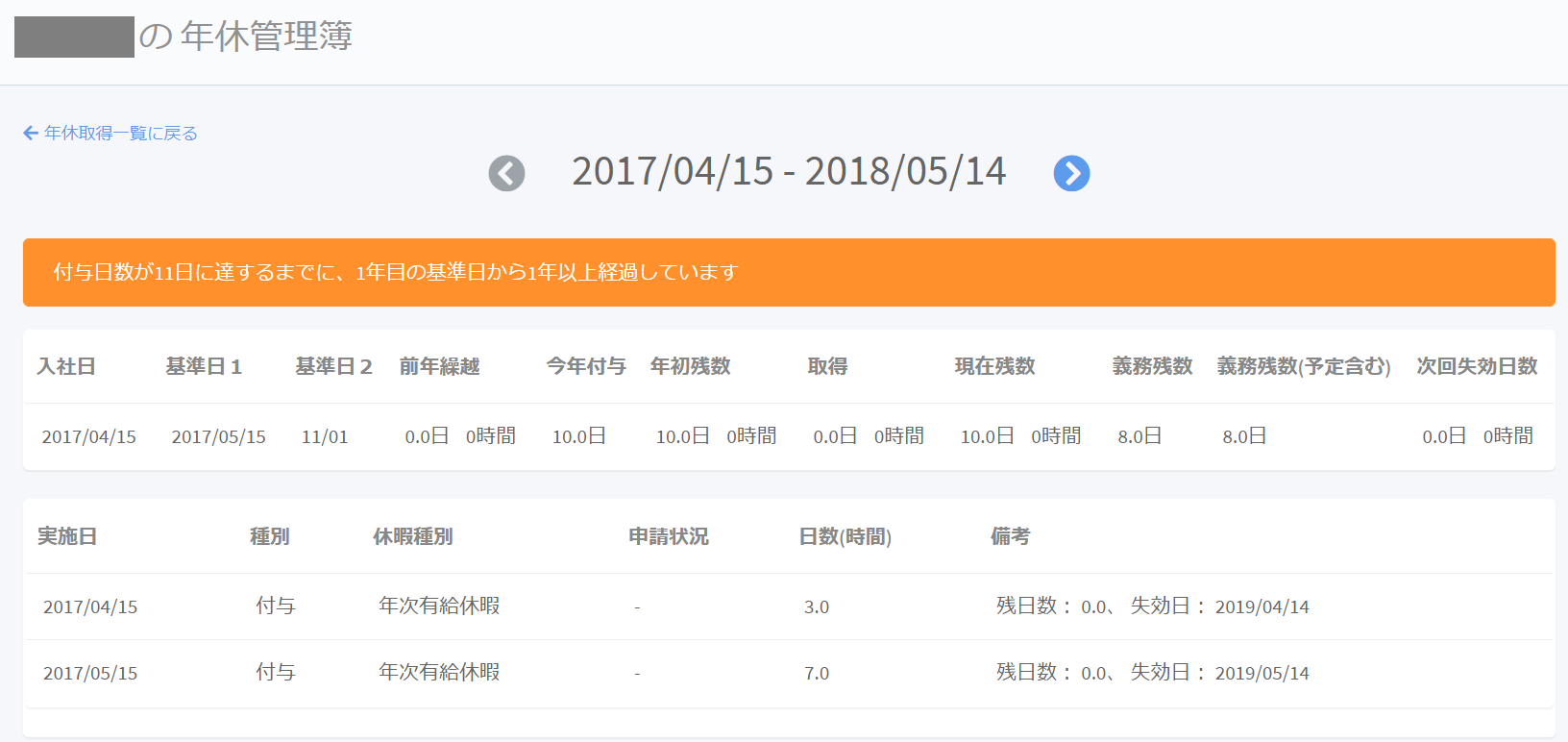This screenshot has width=1568, height=742.
Task: Click the 3.0 days value
Action: (817, 607)
